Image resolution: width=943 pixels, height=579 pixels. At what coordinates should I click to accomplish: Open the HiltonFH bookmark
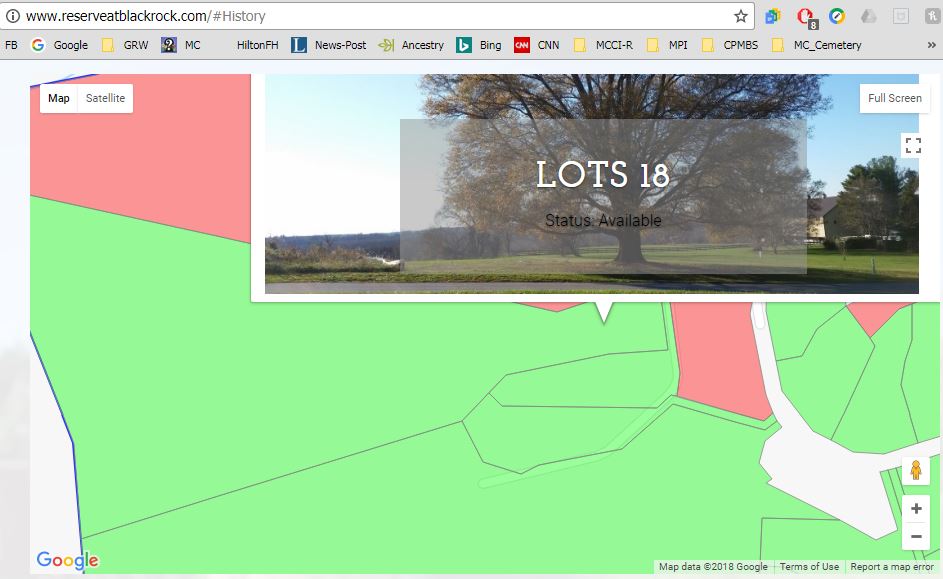pyautogui.click(x=257, y=45)
